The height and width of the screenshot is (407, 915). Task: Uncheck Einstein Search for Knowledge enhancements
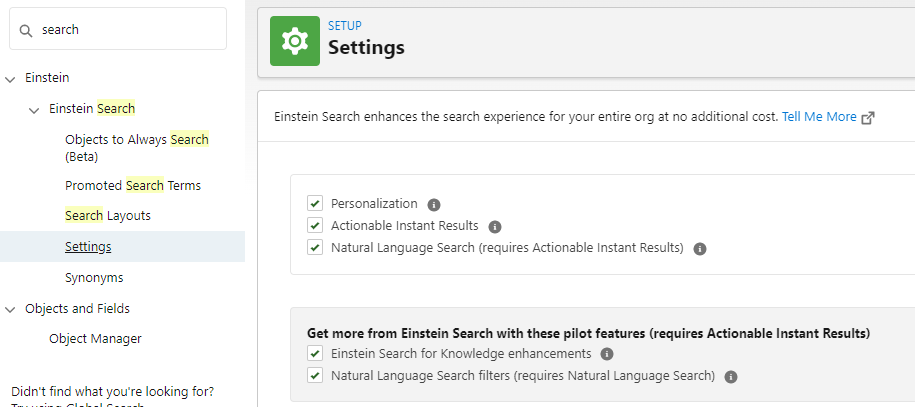coord(315,354)
